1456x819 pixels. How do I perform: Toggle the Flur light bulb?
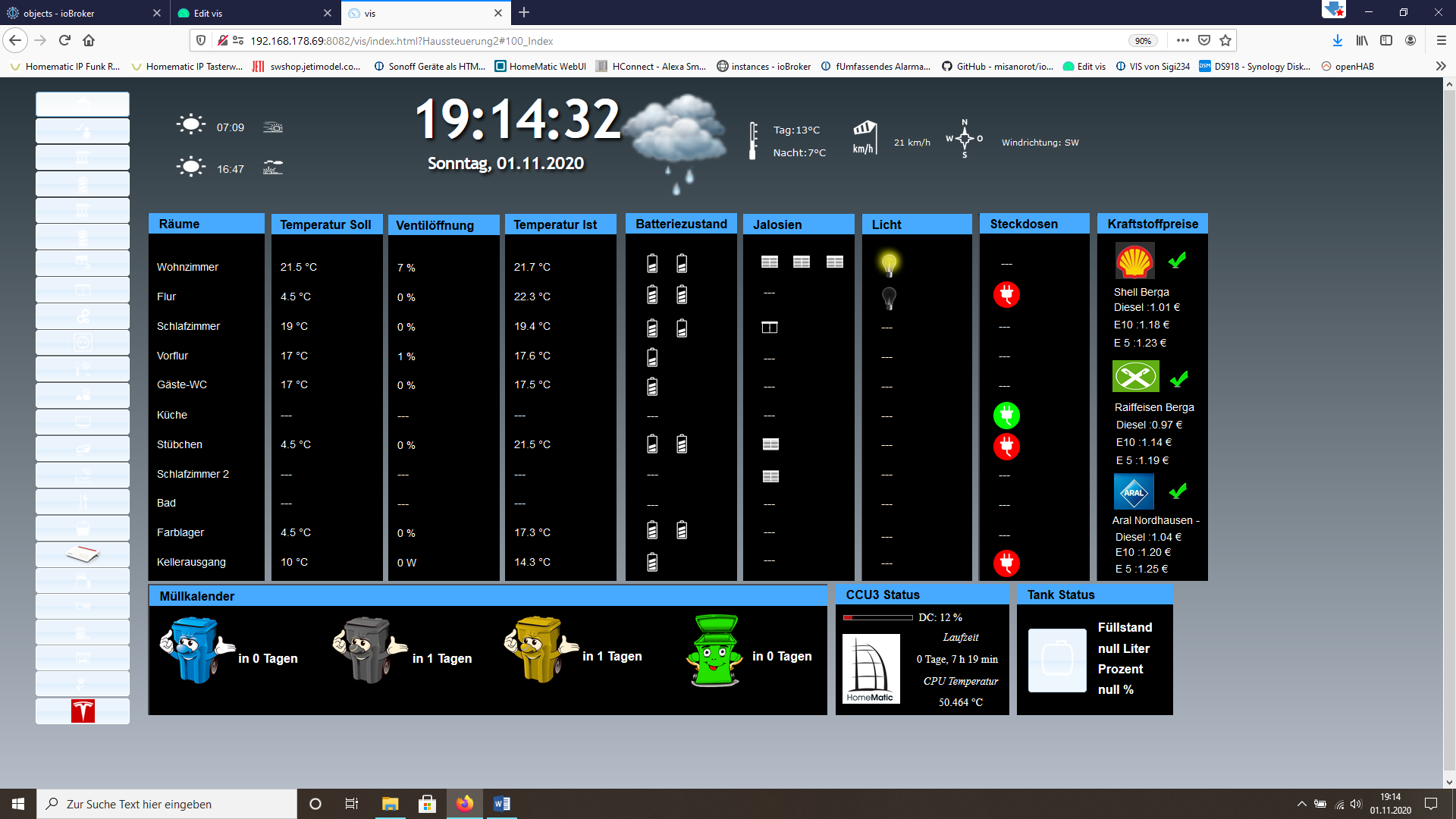click(889, 297)
